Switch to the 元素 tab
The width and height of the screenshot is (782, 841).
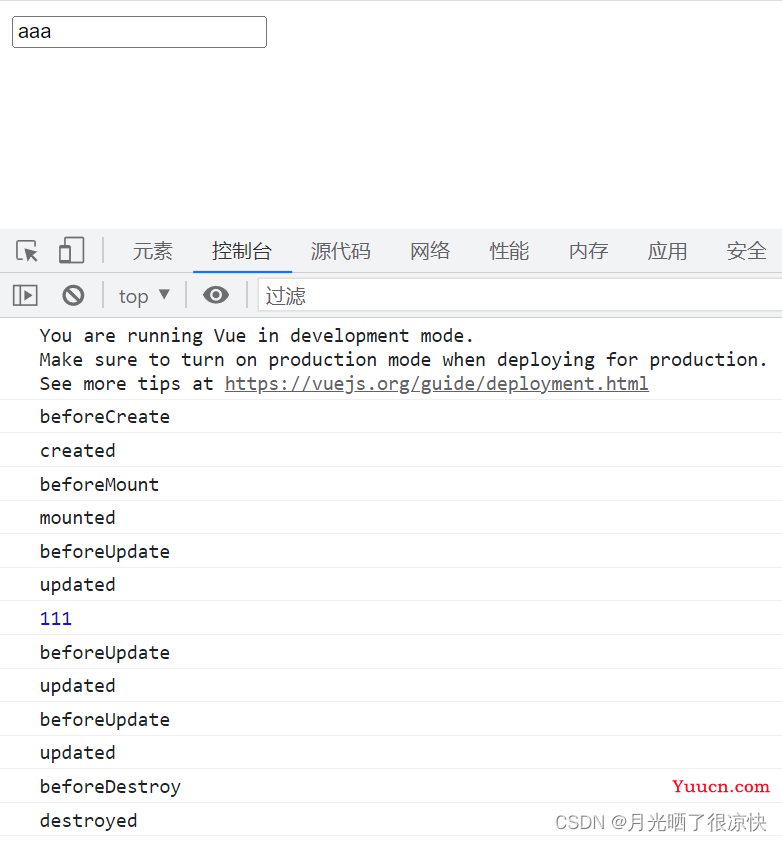(x=152, y=251)
